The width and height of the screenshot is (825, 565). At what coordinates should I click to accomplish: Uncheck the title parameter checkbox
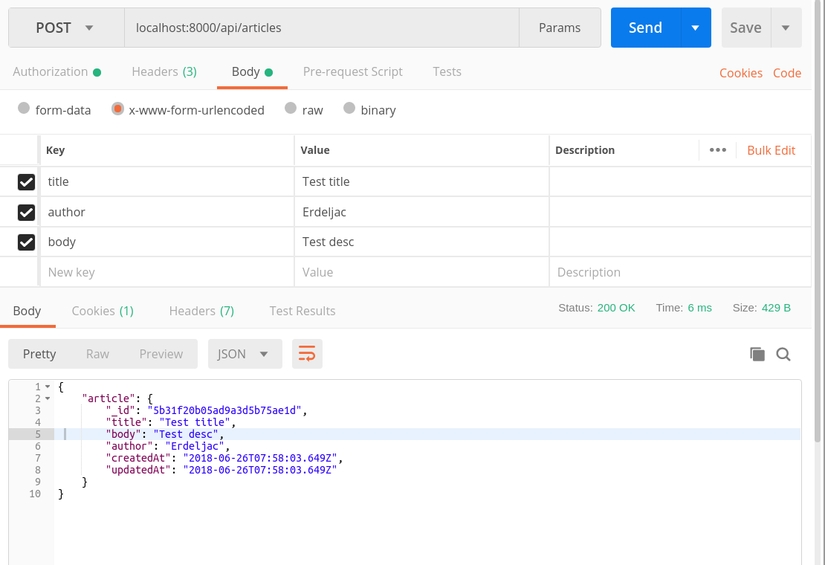coord(26,182)
